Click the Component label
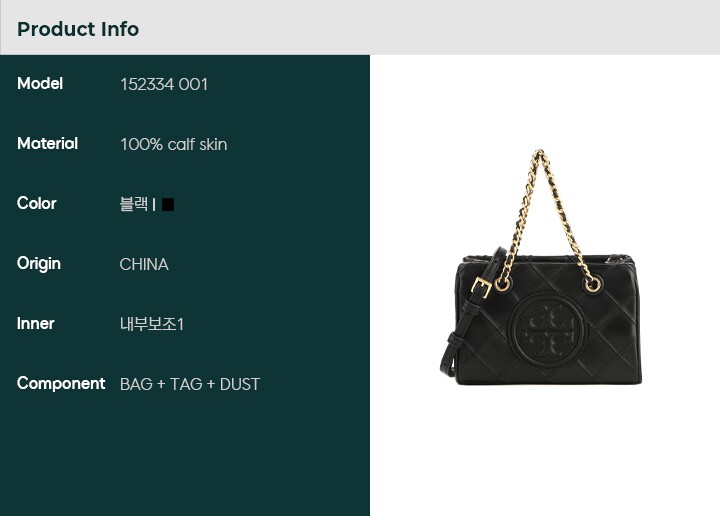This screenshot has width=720, height=516. click(61, 383)
